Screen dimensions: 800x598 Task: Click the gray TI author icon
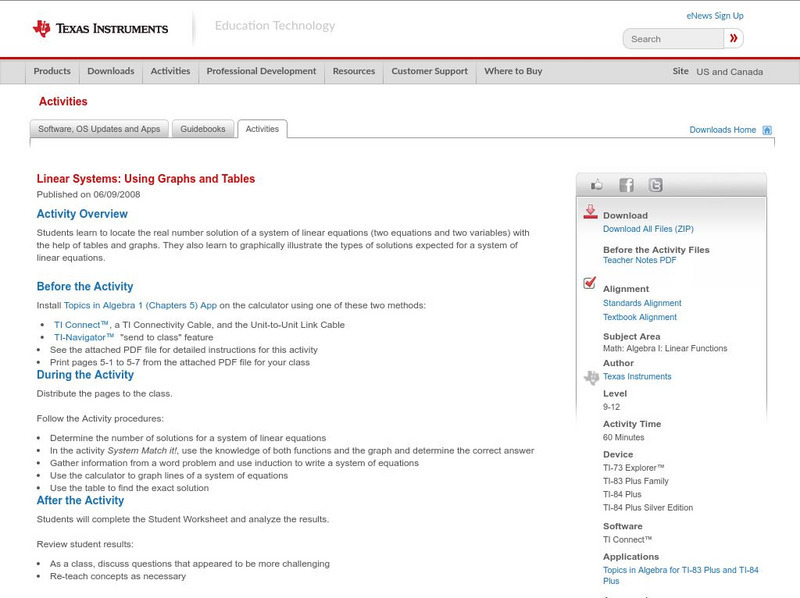(x=591, y=378)
